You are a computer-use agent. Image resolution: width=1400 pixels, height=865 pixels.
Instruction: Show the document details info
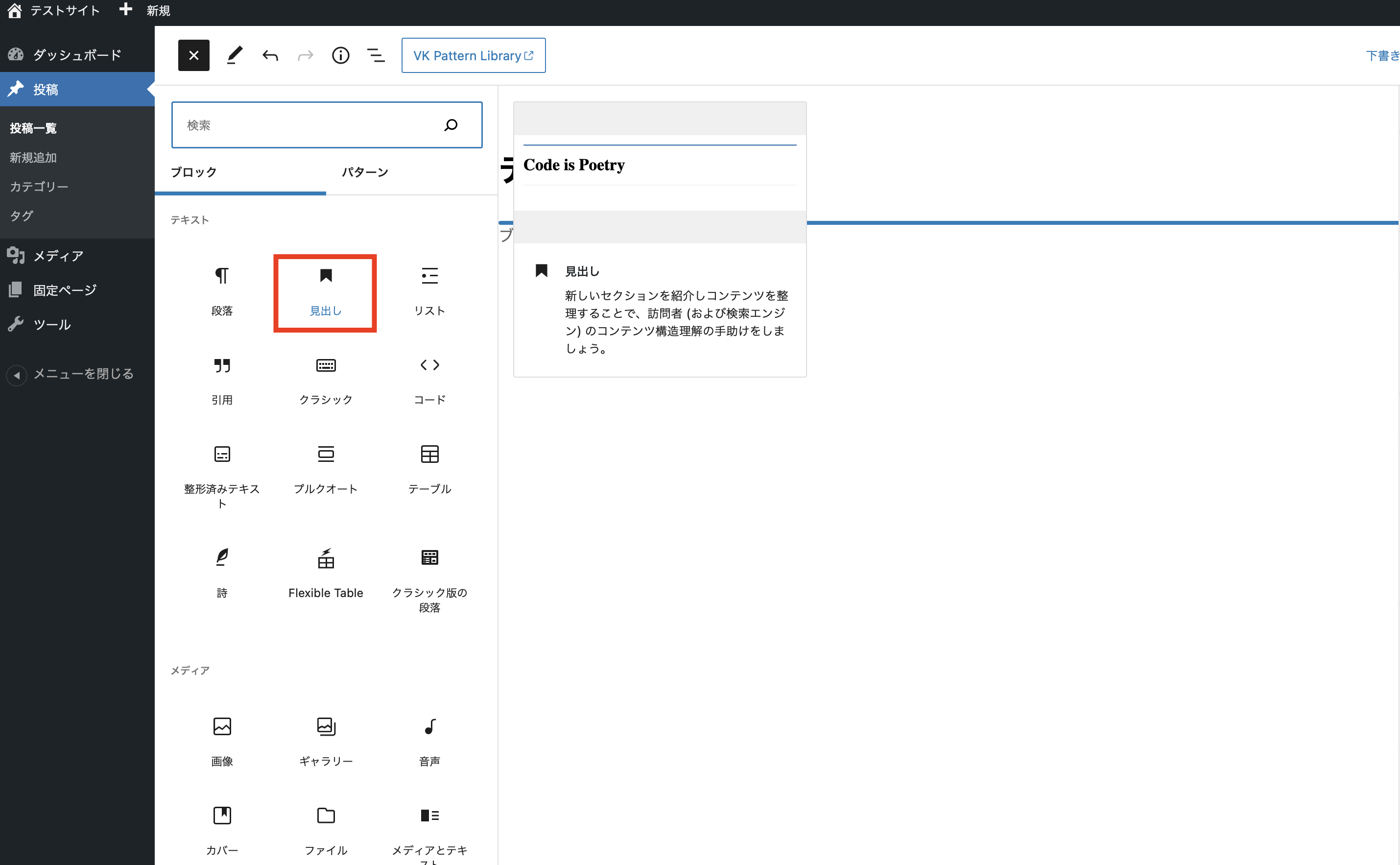coord(340,55)
